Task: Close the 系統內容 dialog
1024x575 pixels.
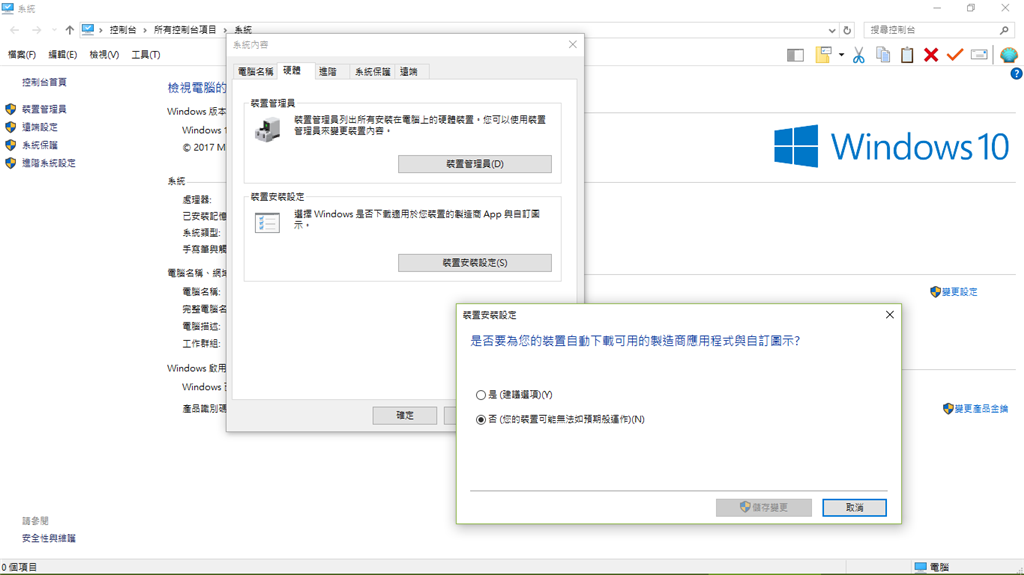Action: pos(573,44)
